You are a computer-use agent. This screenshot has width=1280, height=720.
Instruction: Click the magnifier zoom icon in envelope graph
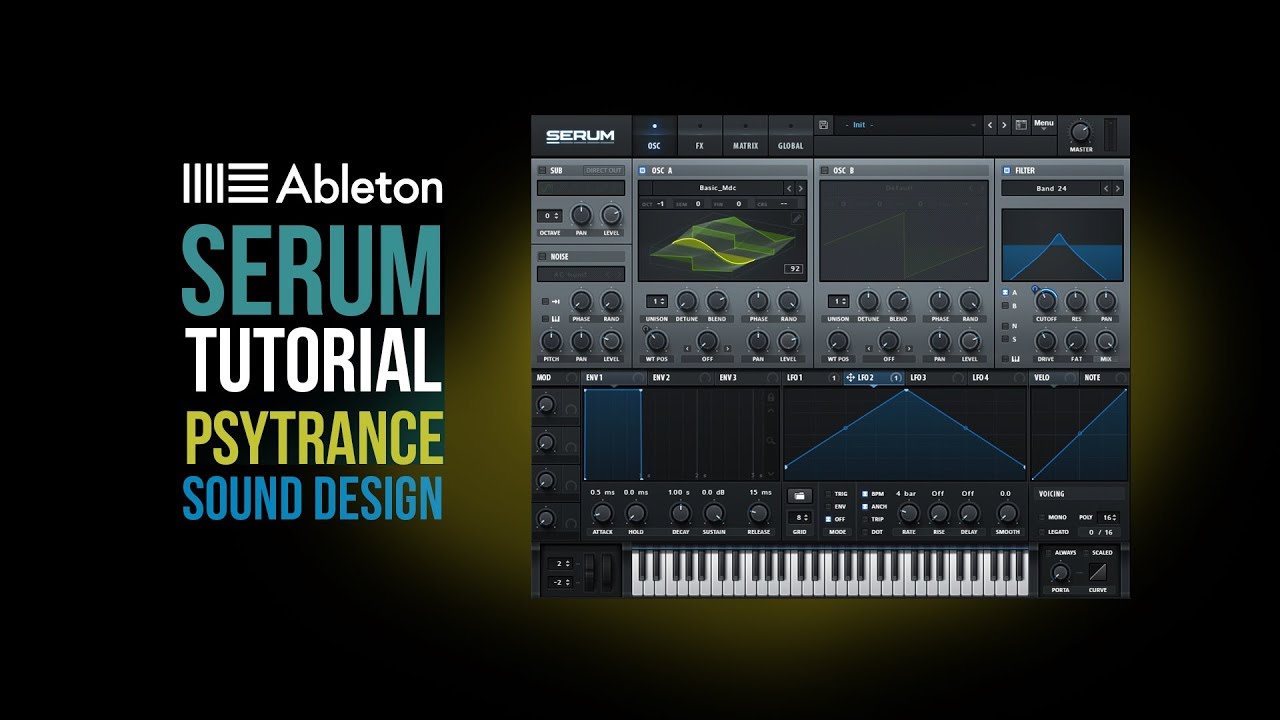click(770, 440)
